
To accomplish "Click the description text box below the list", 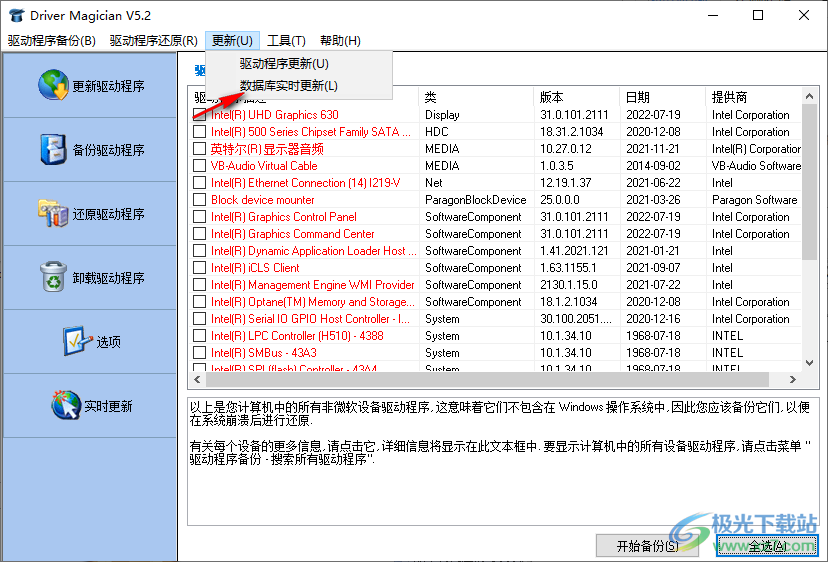I will [503, 461].
